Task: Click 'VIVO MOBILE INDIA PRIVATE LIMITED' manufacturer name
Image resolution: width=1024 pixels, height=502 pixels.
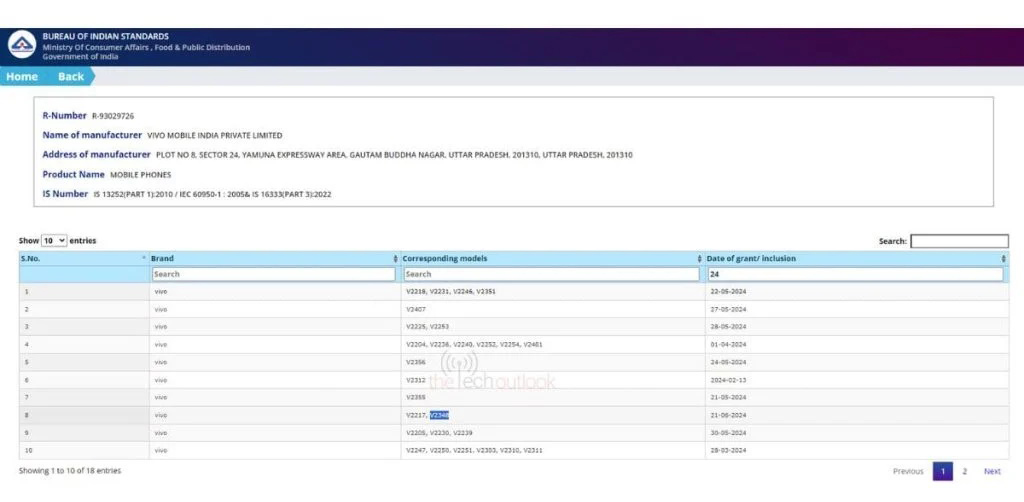Action: coord(215,136)
